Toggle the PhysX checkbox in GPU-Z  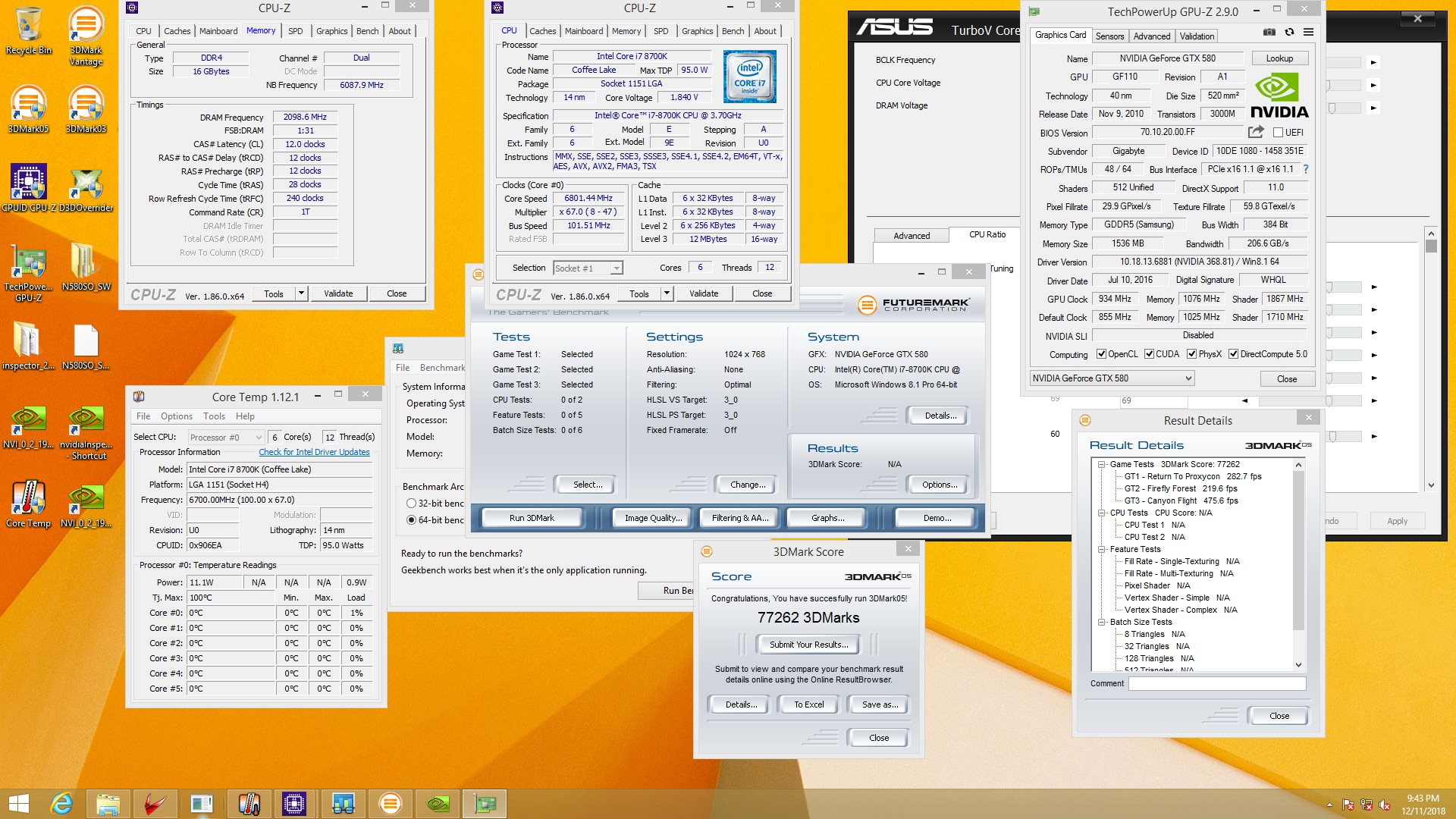coord(1191,354)
